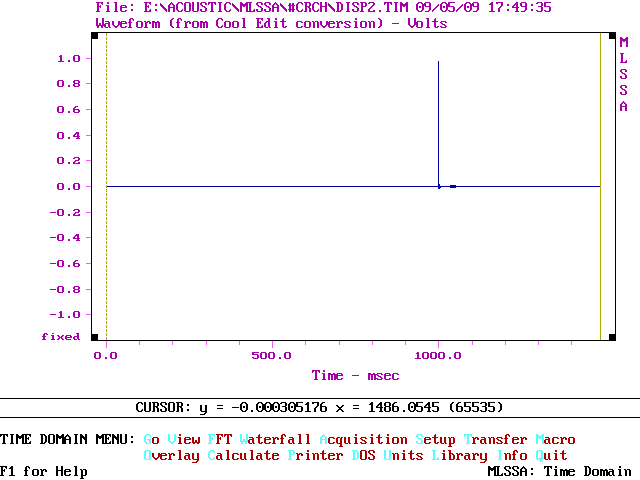
Task: Open the Units menu item
Action: [403, 456]
